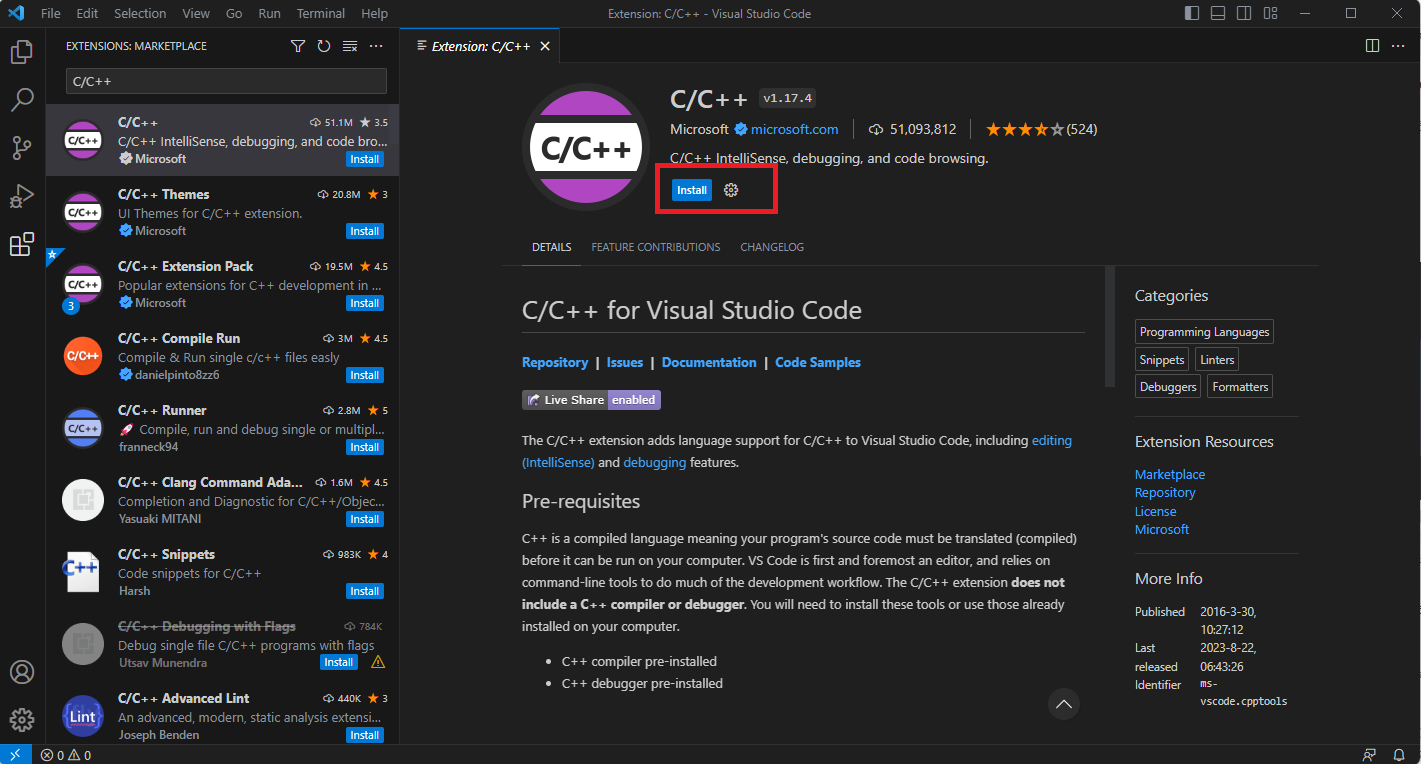The height and width of the screenshot is (764, 1421).
Task: Open the Terminal menu
Action: pyautogui.click(x=321, y=14)
